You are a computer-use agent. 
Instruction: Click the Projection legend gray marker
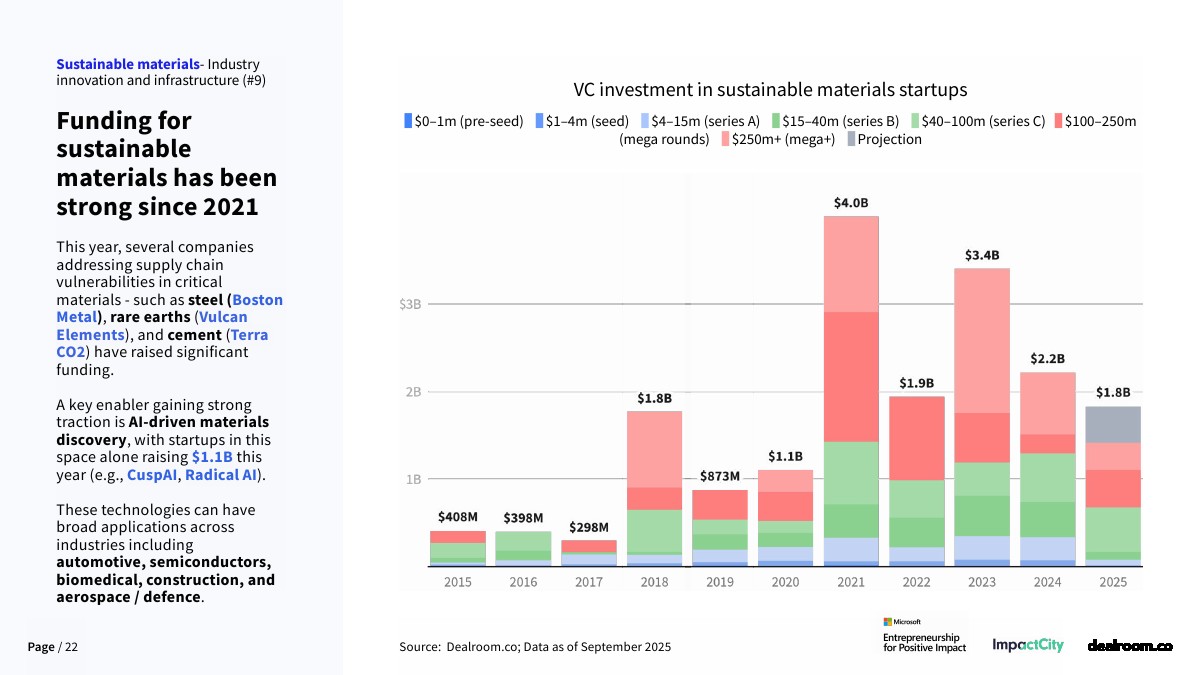[852, 139]
